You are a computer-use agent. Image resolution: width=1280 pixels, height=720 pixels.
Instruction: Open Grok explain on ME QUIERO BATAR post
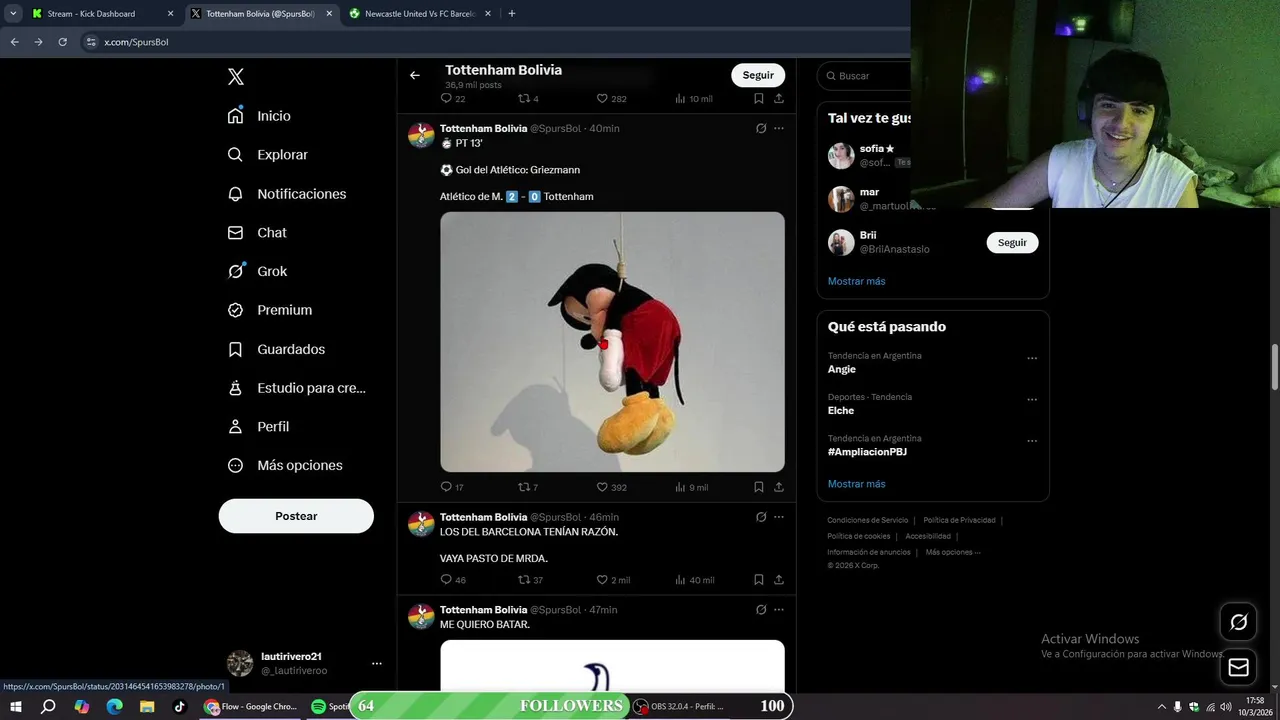click(761, 610)
